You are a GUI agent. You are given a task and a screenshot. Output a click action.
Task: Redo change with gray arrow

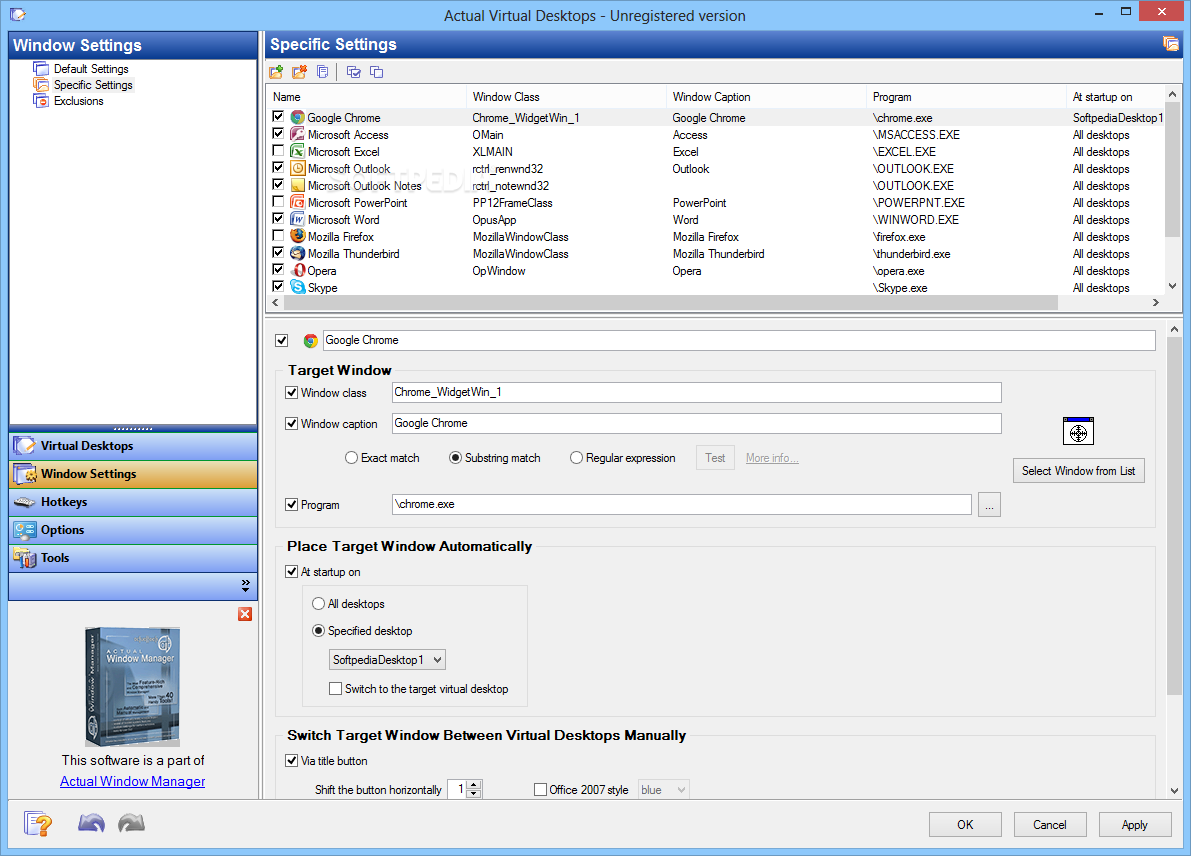pyautogui.click(x=131, y=823)
